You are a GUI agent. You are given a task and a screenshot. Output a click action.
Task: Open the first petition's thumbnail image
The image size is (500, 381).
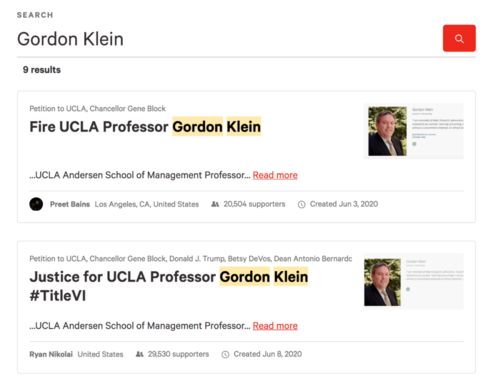[414, 131]
